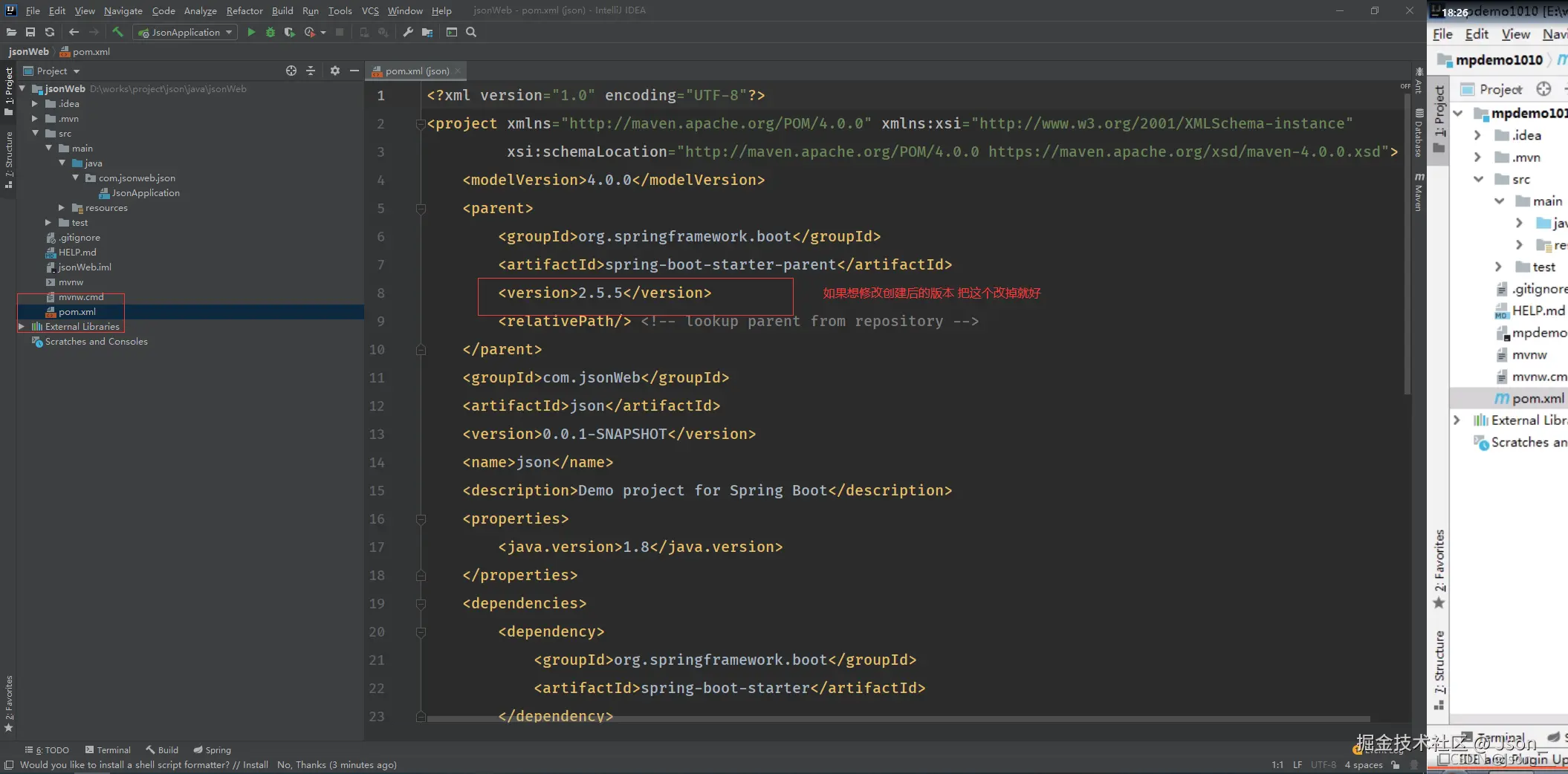The image size is (1568, 774).
Task: Click the Locate/Select Opened File target icon
Action: point(291,71)
